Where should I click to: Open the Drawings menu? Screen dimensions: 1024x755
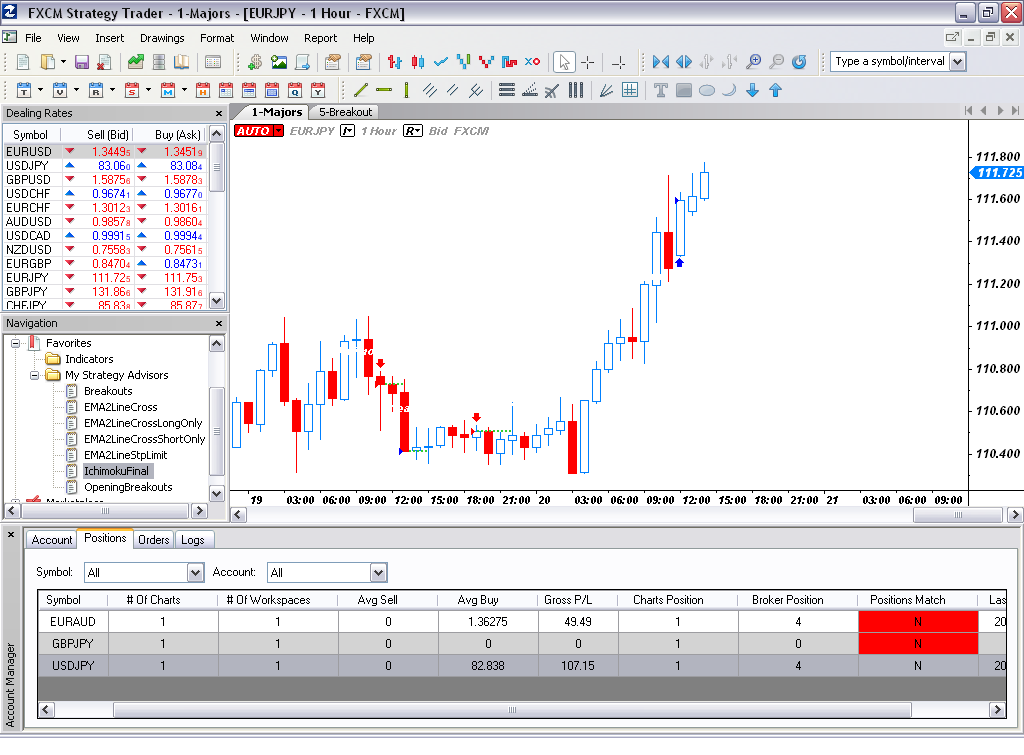tap(162, 38)
